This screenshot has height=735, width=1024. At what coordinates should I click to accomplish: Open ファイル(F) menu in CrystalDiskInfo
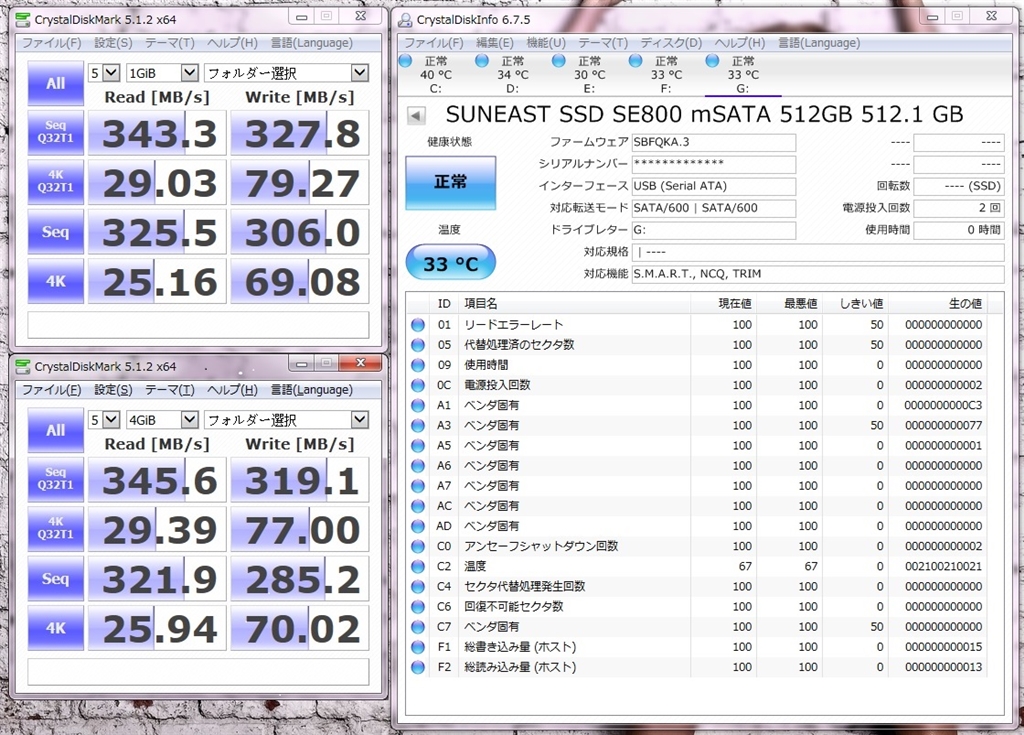point(434,43)
